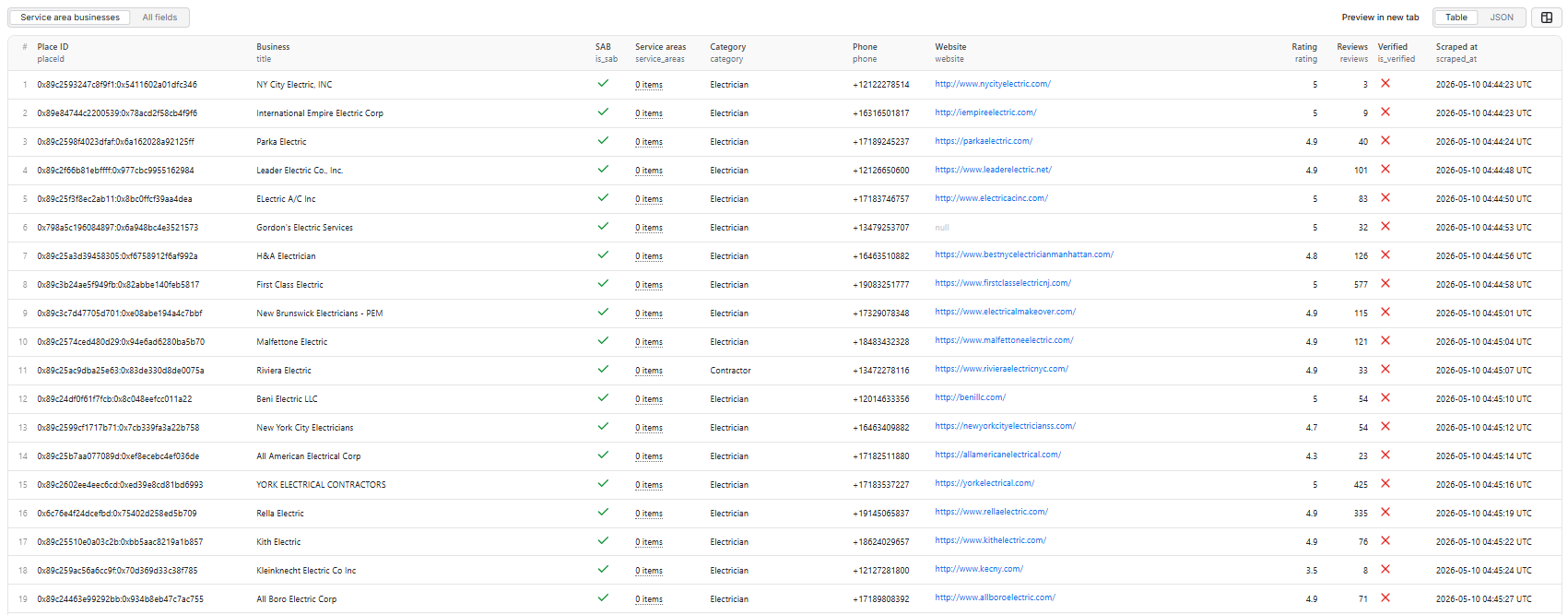
Task: Click red X verified icon for Rella Electric
Action: (1385, 512)
